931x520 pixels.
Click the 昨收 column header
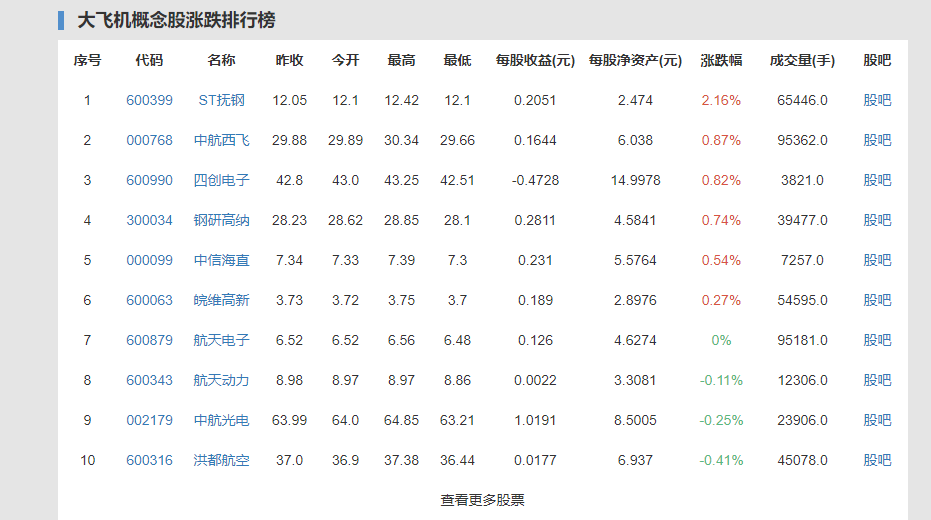point(289,61)
